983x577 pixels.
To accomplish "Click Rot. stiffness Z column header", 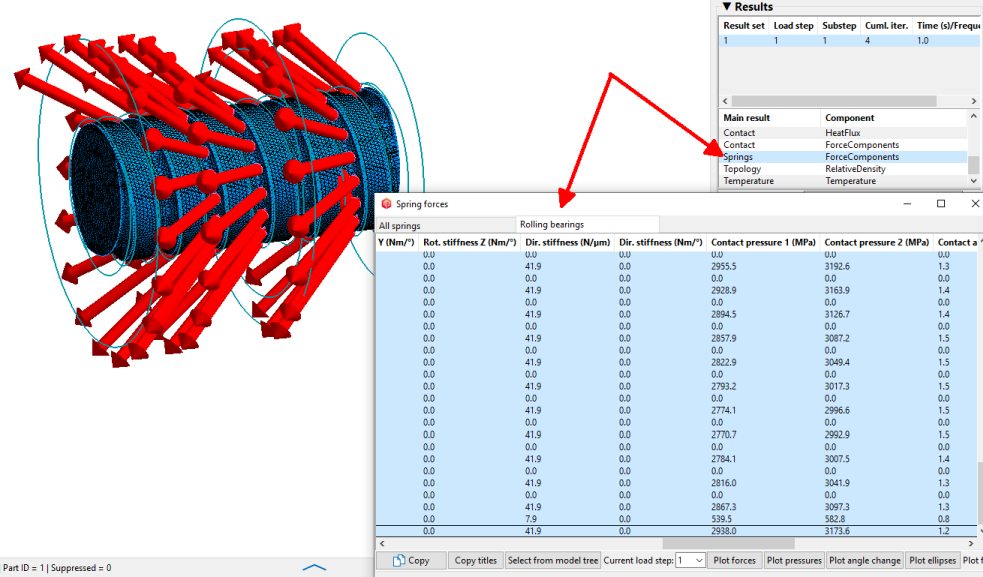I will (x=469, y=242).
